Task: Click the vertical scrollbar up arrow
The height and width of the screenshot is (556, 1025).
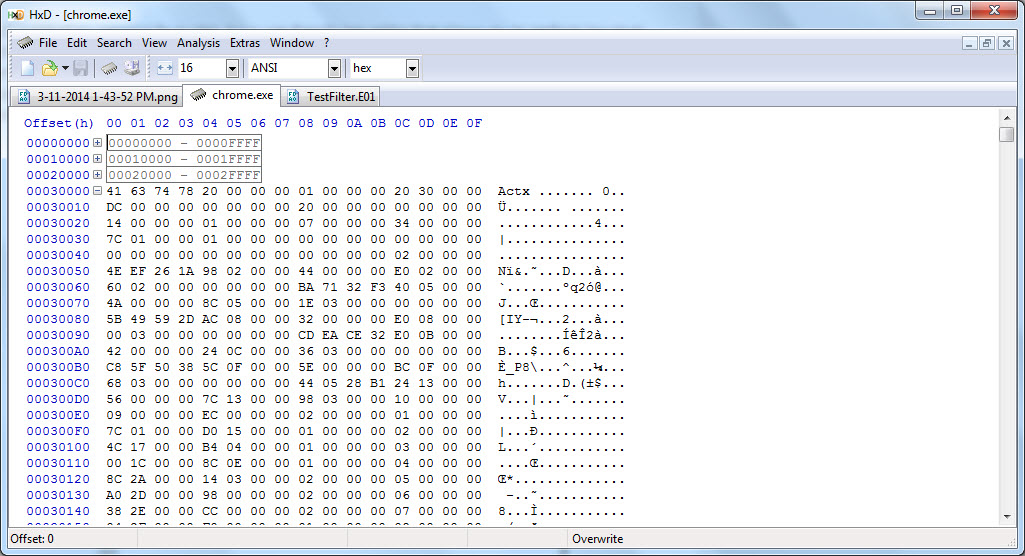Action: point(1007,118)
